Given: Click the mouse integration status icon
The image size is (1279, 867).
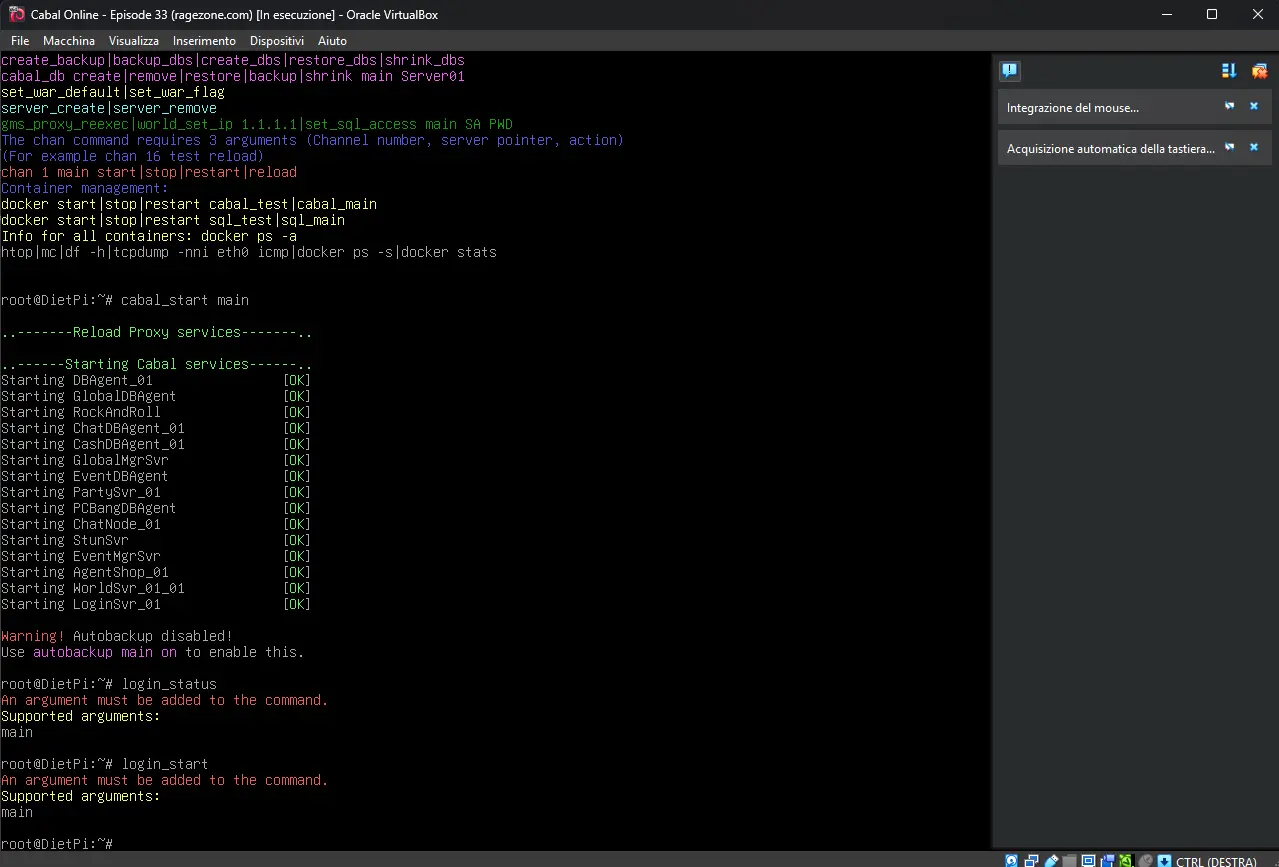Looking at the screenshot, I should pos(1146,860).
